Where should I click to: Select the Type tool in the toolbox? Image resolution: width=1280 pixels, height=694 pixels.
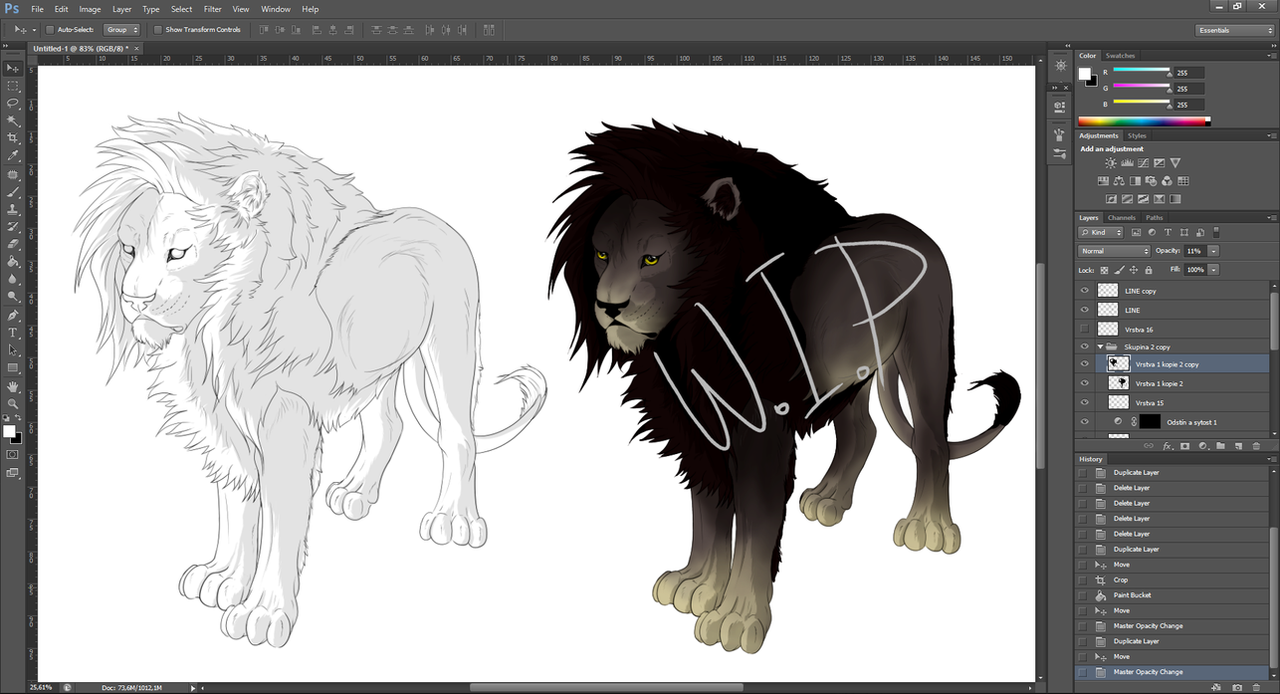[13, 332]
